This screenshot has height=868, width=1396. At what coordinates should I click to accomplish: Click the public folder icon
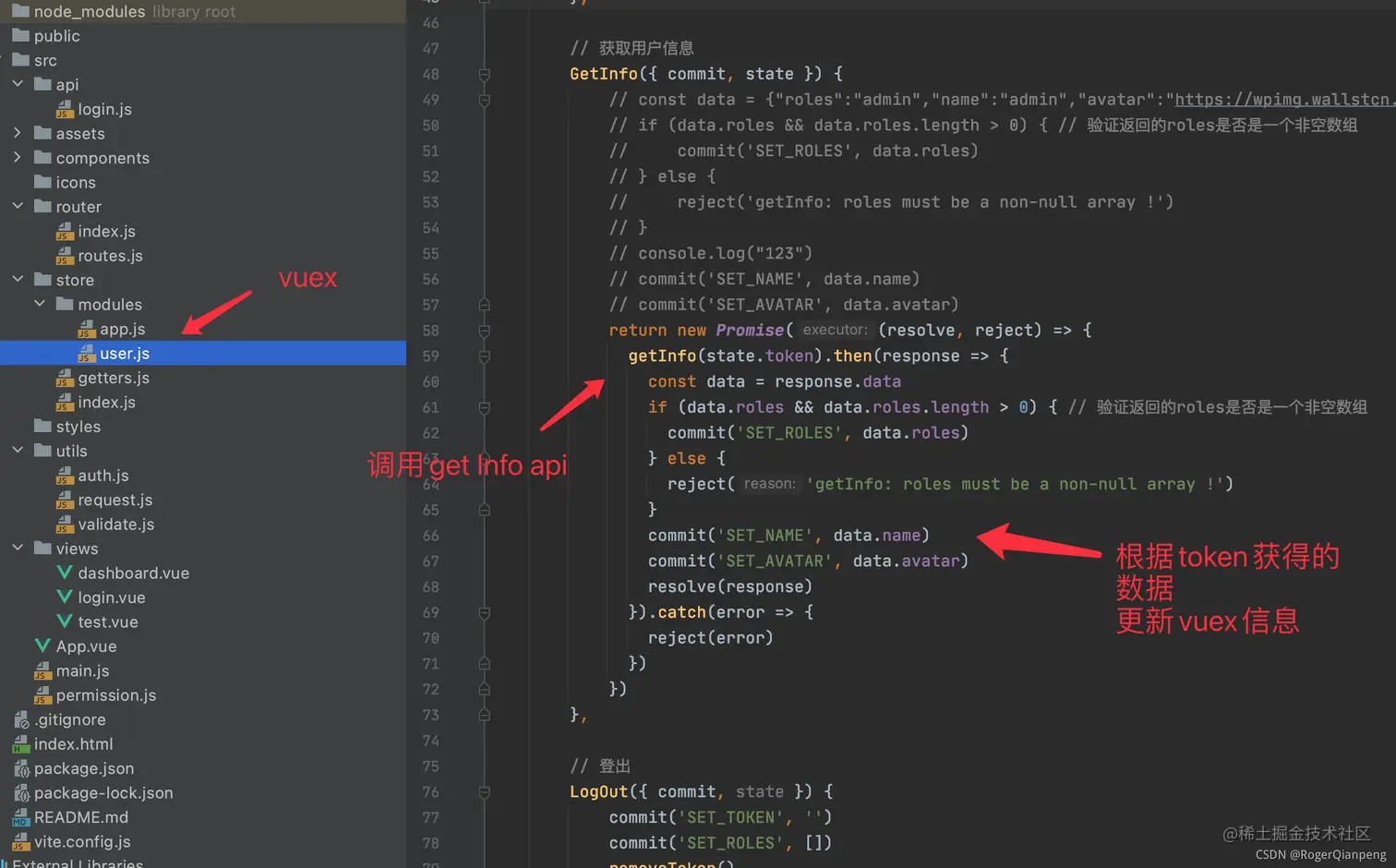pyautogui.click(x=21, y=35)
